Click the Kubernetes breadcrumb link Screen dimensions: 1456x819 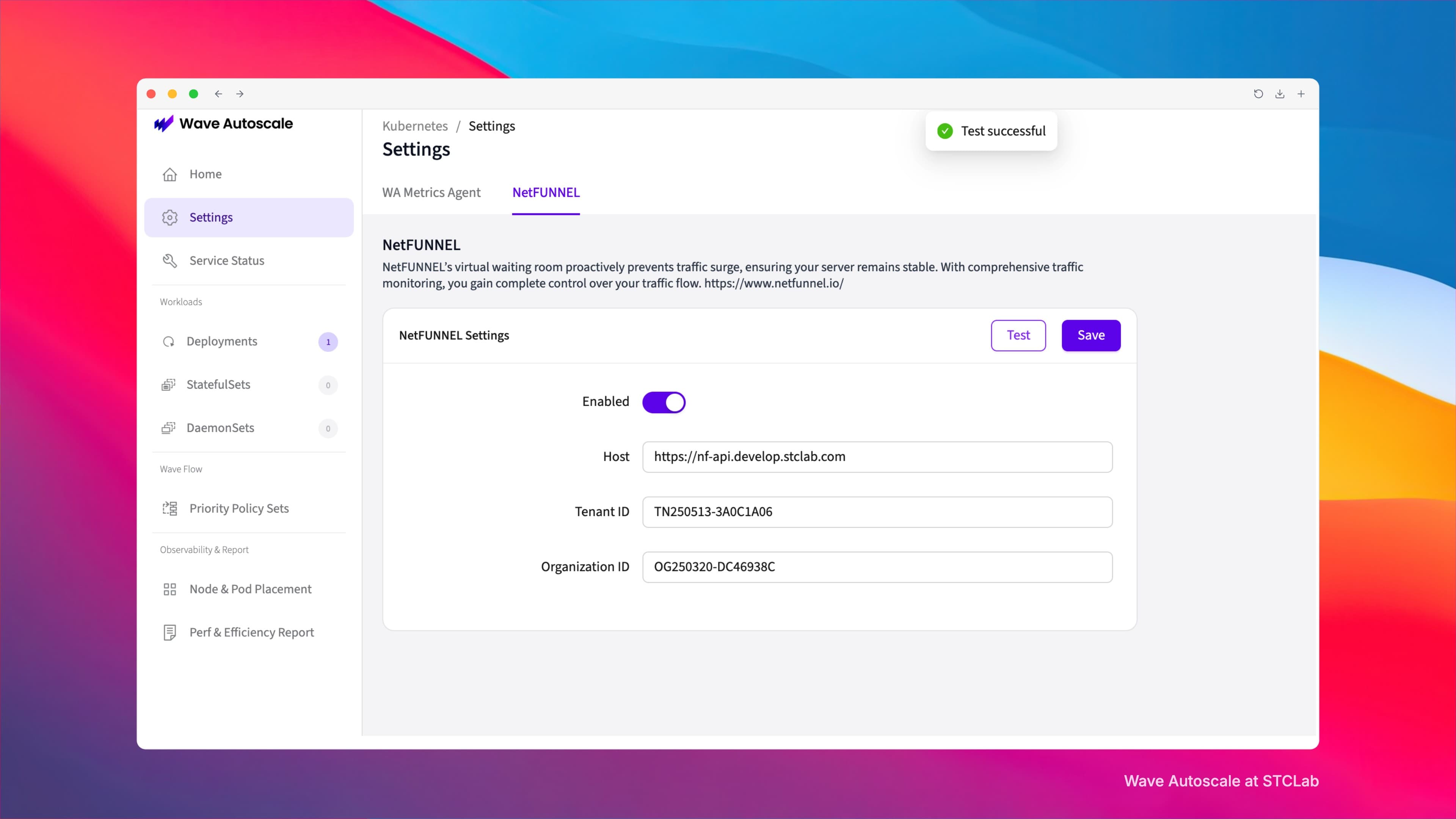[x=415, y=126]
